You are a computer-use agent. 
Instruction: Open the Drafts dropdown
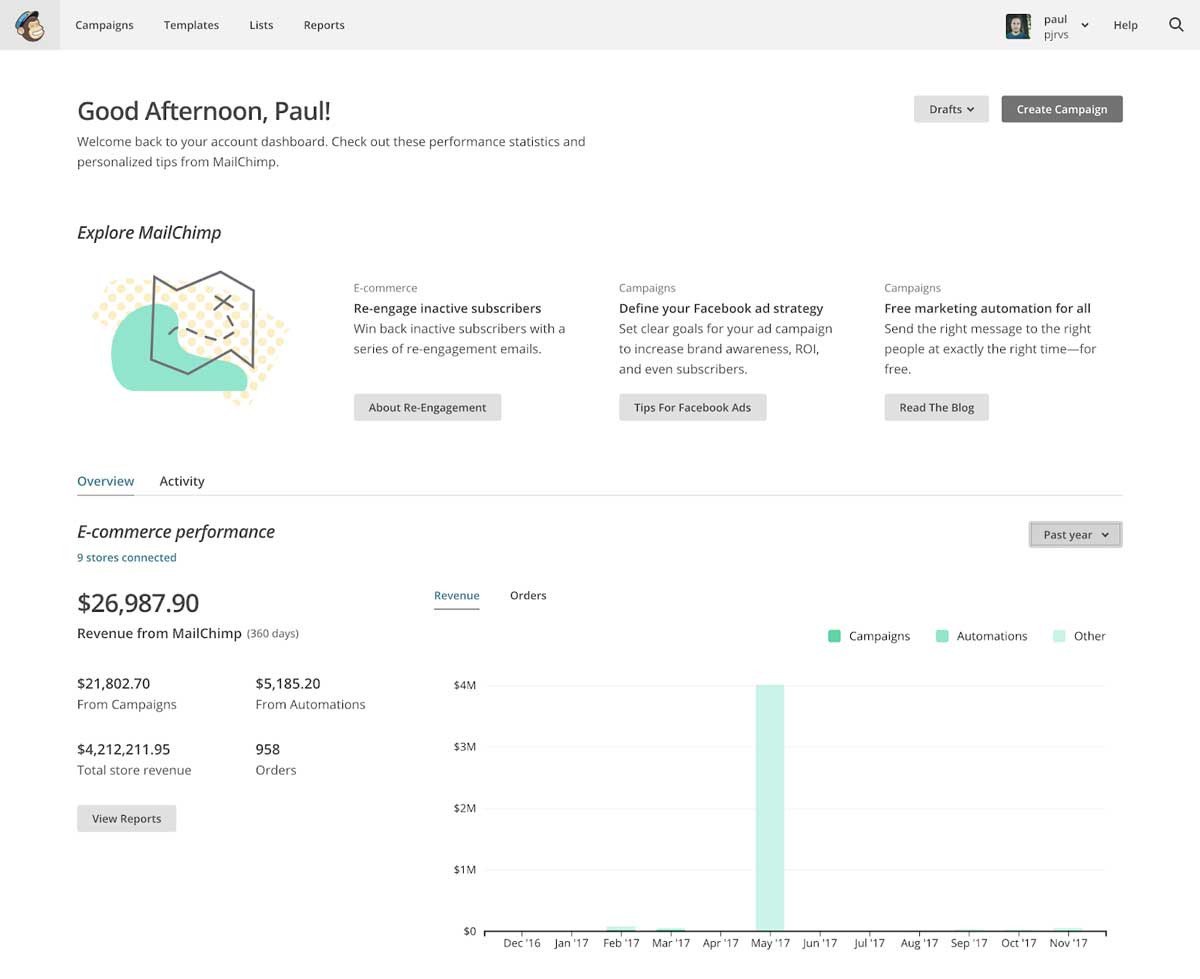(x=951, y=109)
